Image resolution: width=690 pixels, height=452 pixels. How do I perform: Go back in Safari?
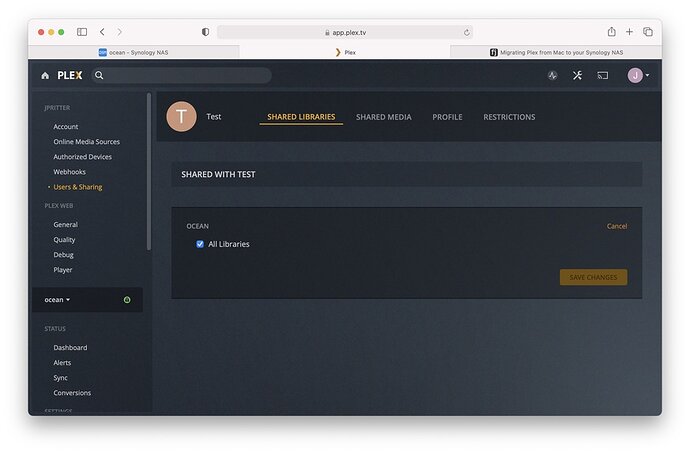point(102,32)
